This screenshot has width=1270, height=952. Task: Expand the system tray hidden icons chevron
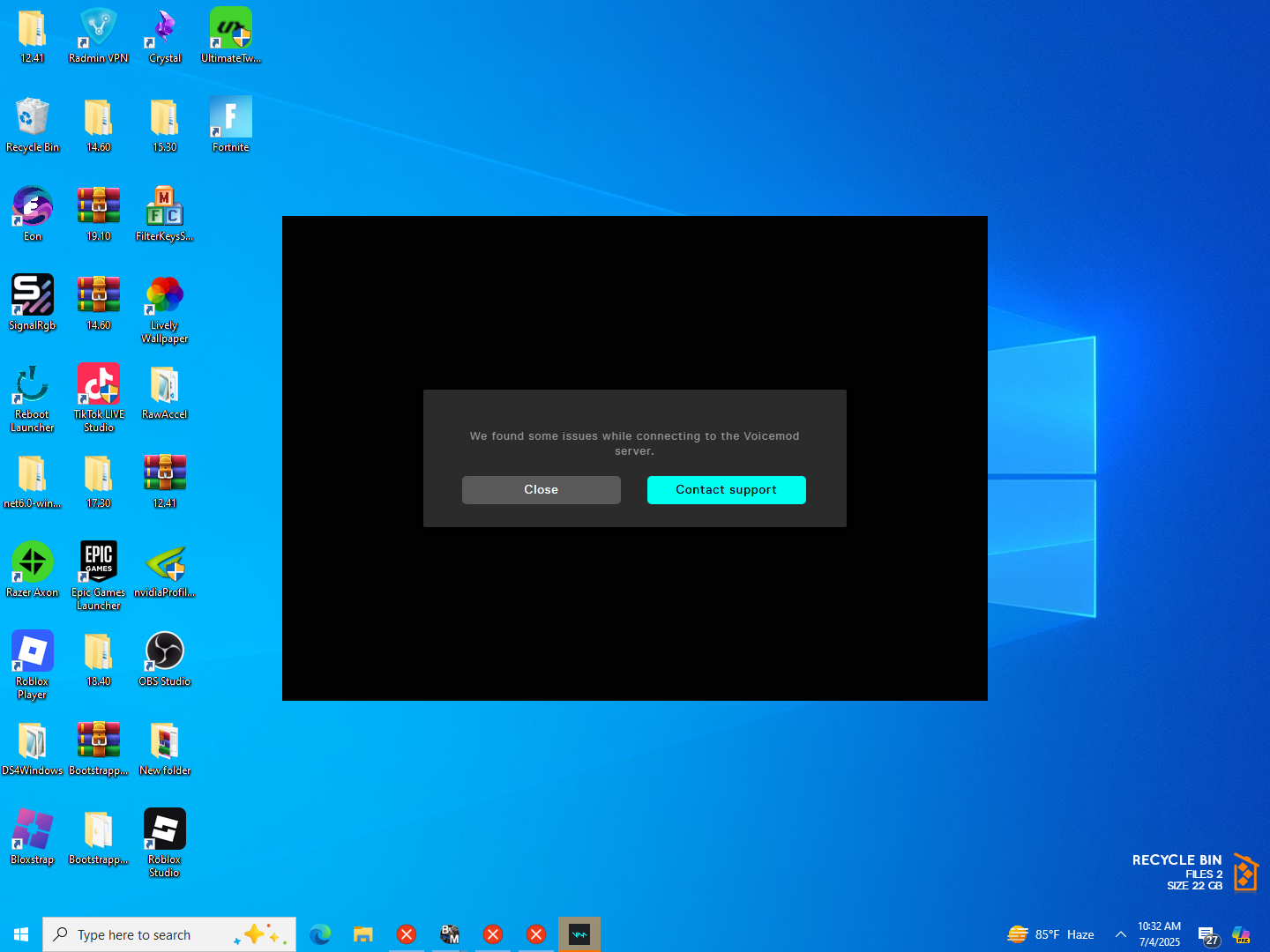(x=1120, y=934)
